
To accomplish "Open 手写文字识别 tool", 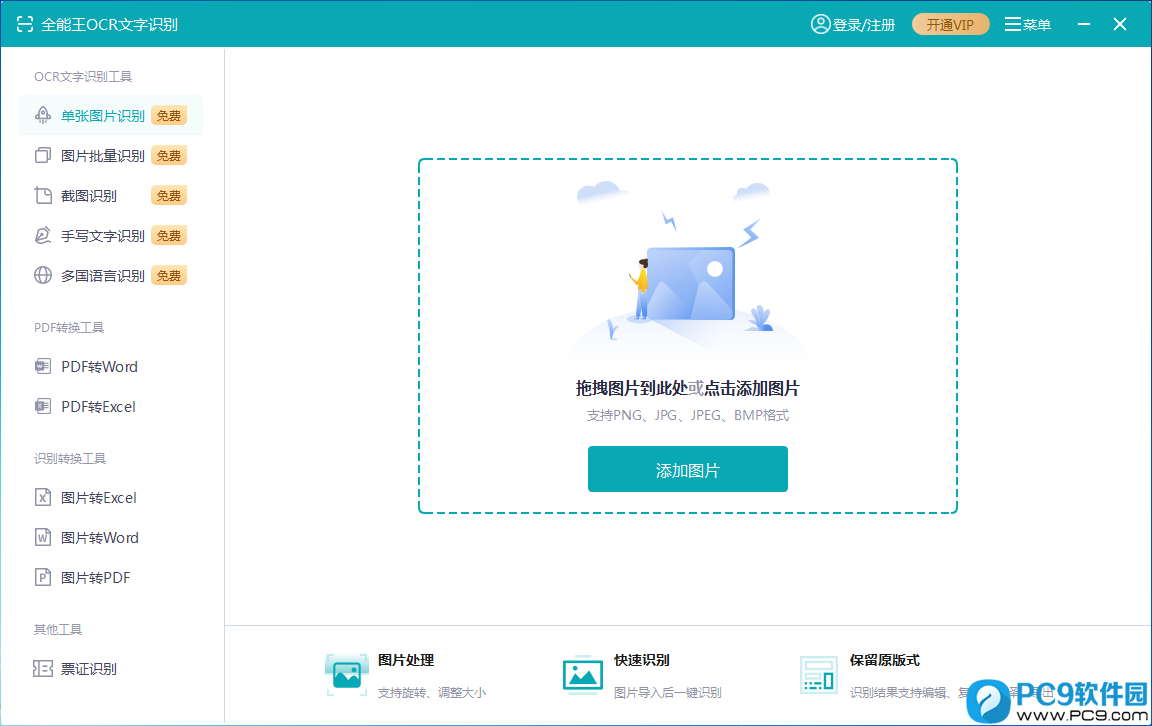I will [111, 235].
